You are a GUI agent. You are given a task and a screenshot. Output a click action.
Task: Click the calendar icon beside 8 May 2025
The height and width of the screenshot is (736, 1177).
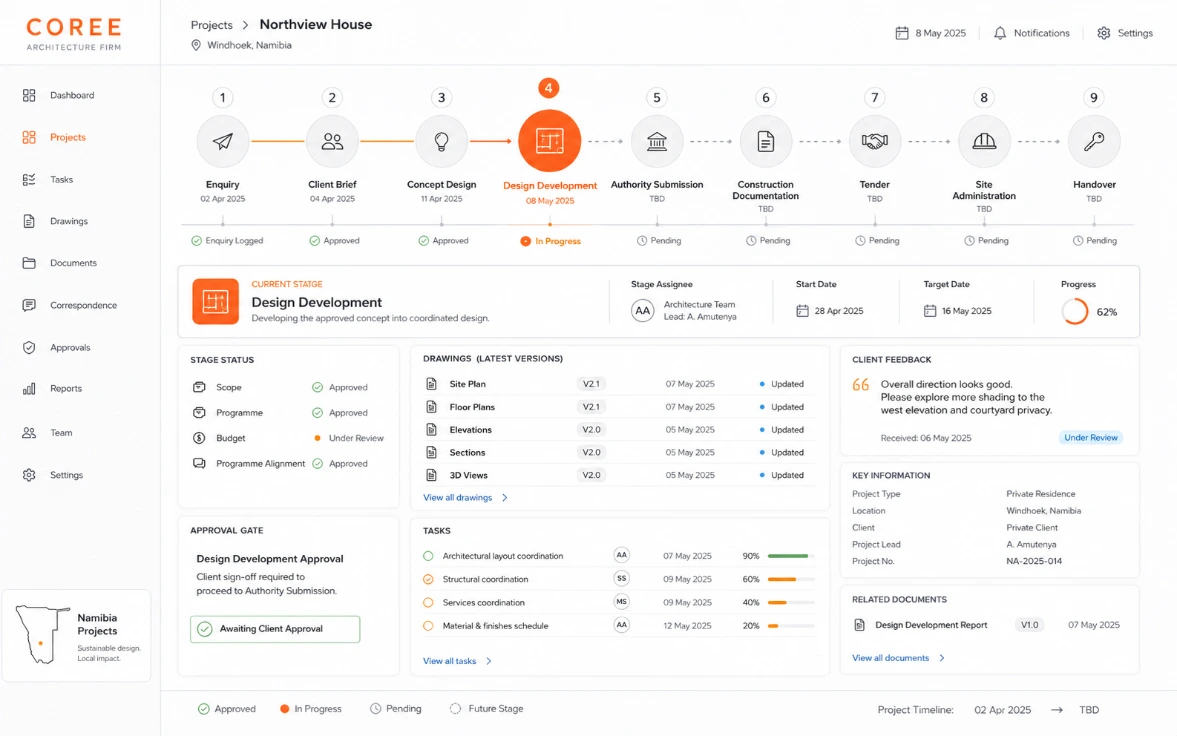pyautogui.click(x=902, y=33)
